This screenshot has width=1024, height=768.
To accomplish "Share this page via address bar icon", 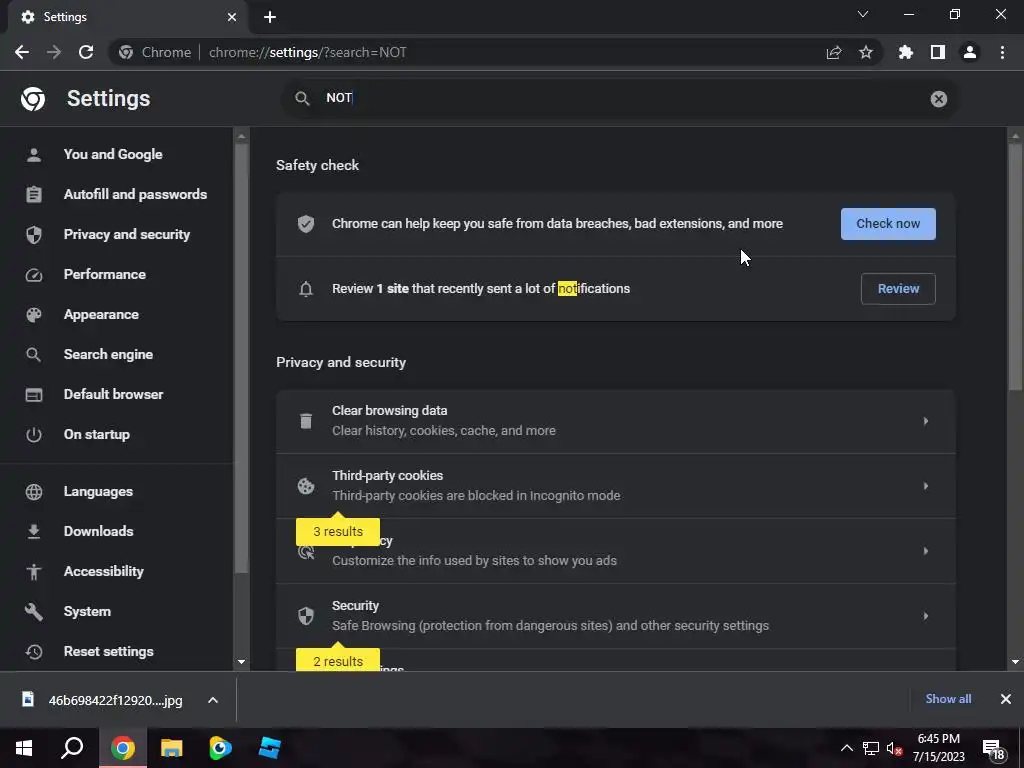I will [x=834, y=52].
